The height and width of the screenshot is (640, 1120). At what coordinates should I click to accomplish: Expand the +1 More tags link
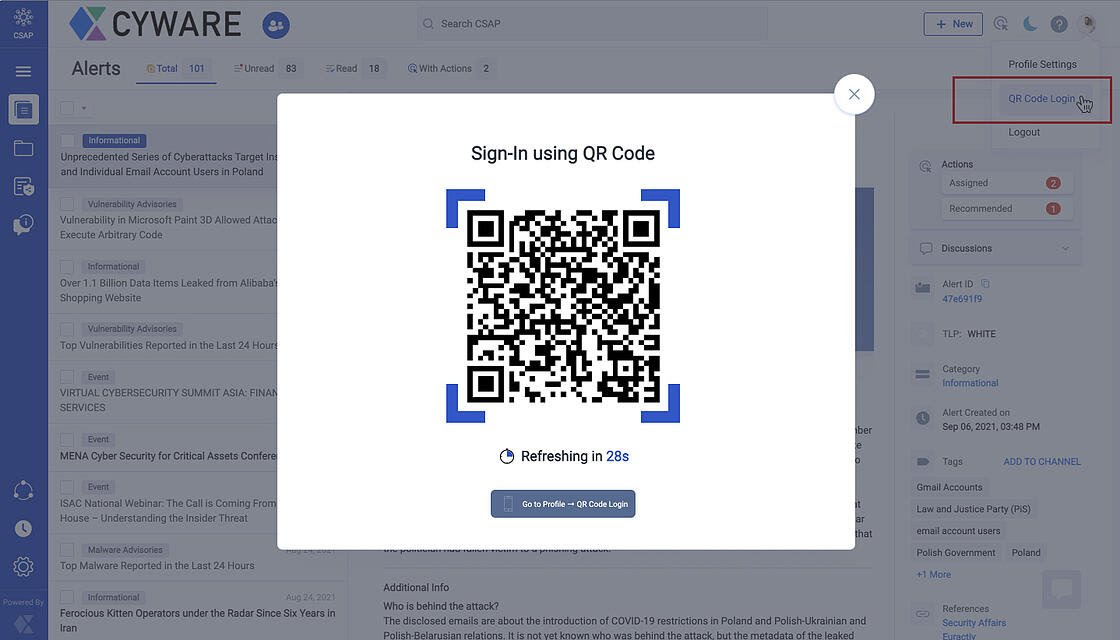[x=934, y=574]
